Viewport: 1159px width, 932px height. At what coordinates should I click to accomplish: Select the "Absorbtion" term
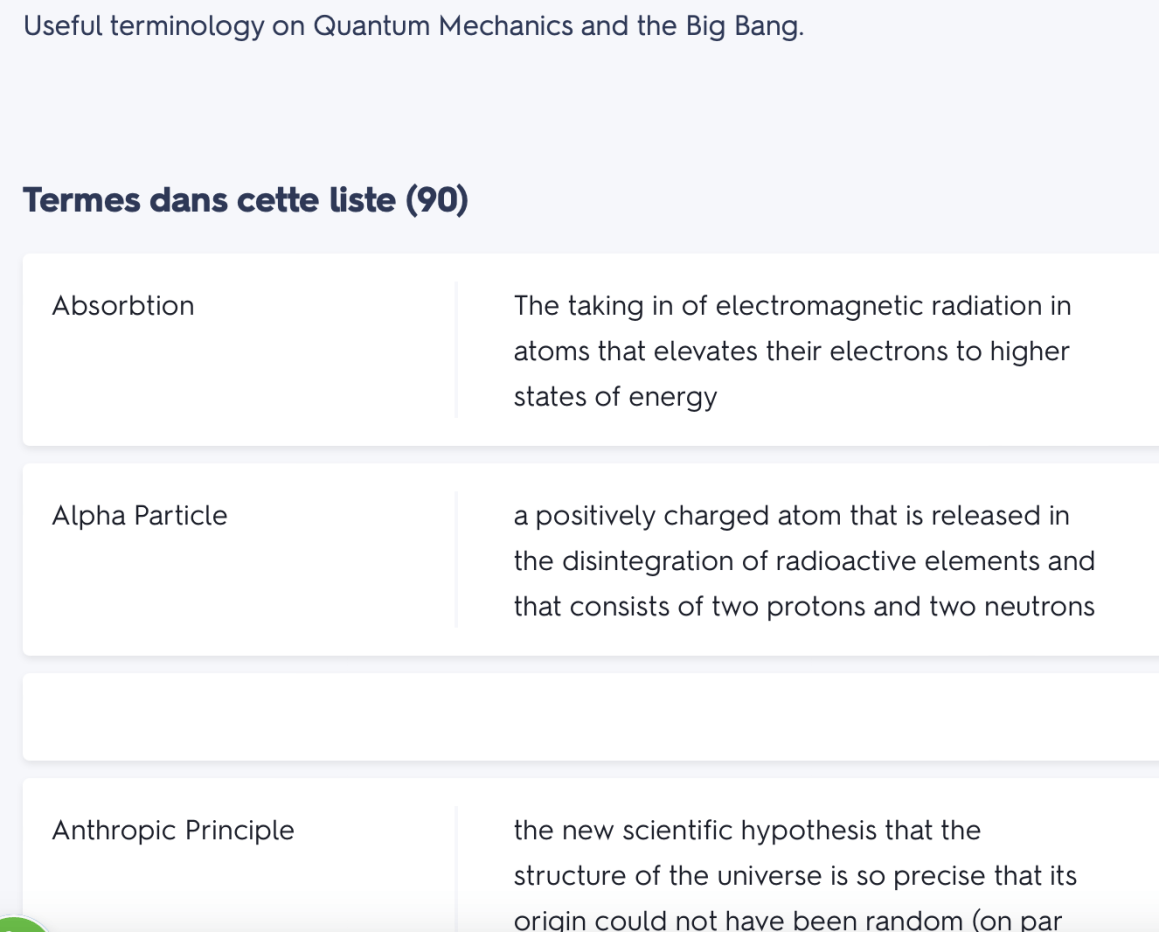123,306
